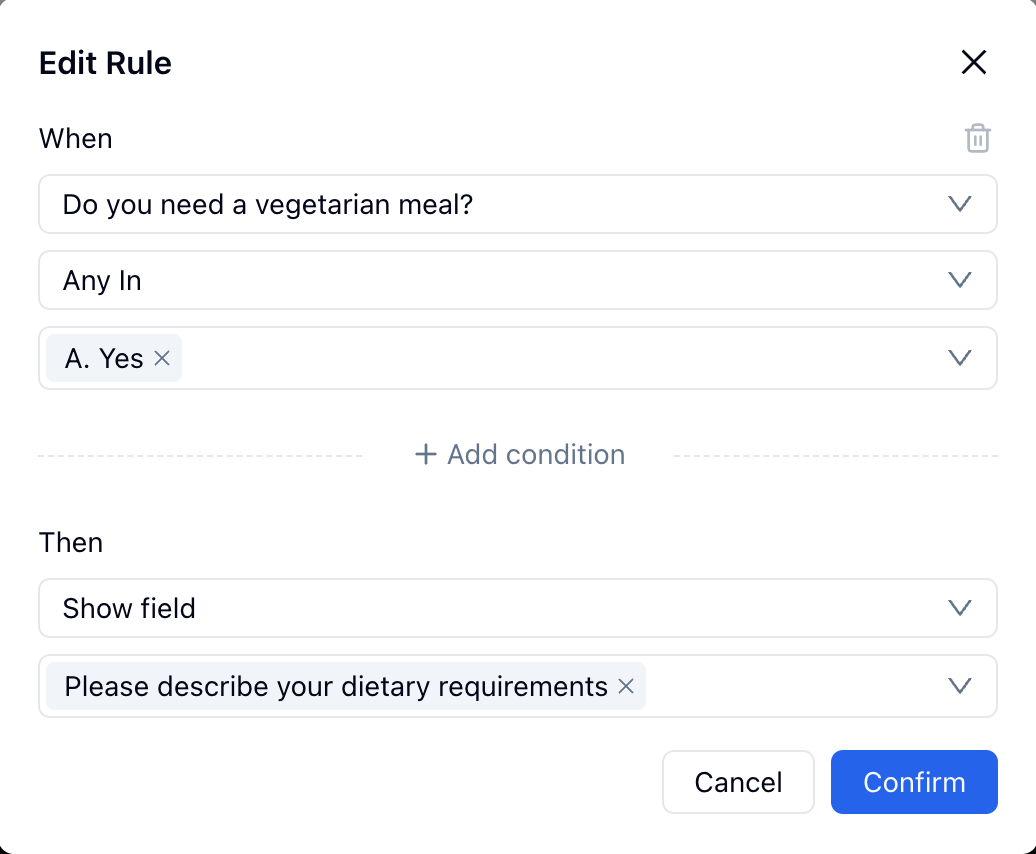Image resolution: width=1036 pixels, height=854 pixels.
Task: Click the X to dismiss the Edit Rule dialog
Action: [x=973, y=62]
